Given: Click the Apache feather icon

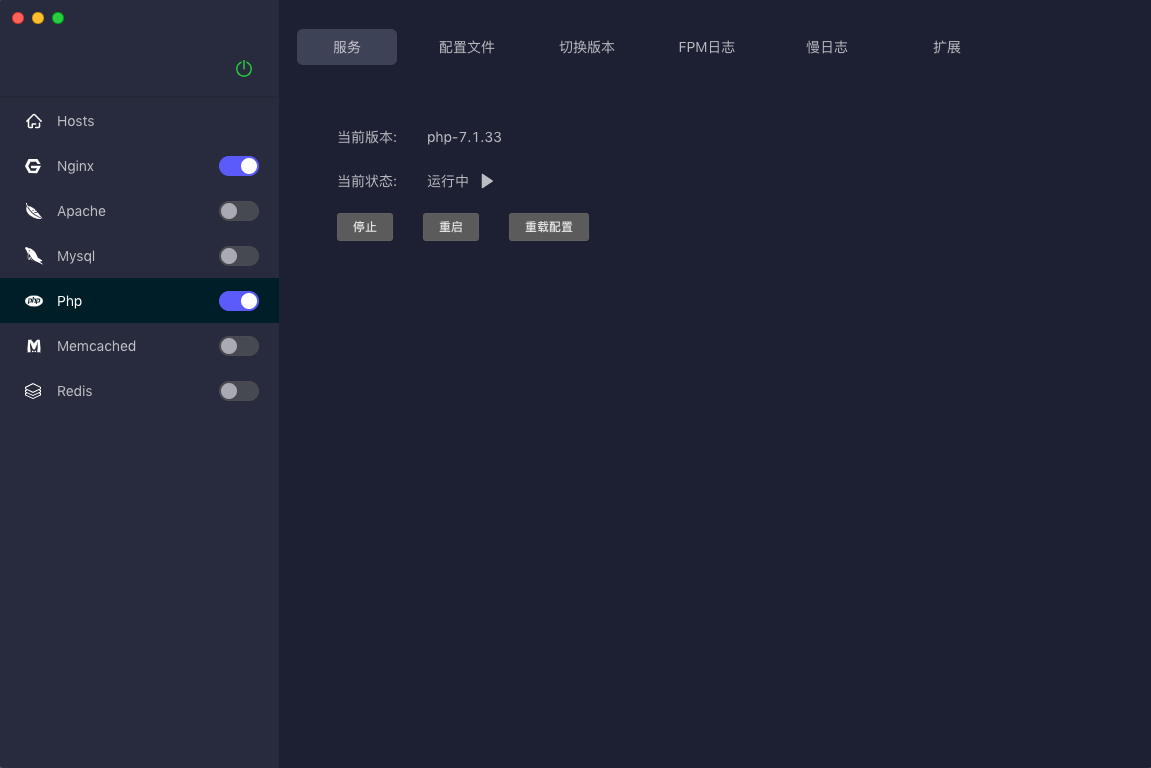Looking at the screenshot, I should [34, 211].
